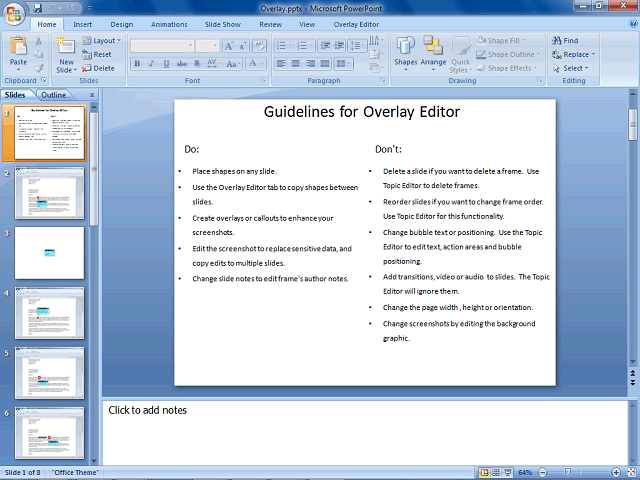Click the Delete slide button

point(98,68)
